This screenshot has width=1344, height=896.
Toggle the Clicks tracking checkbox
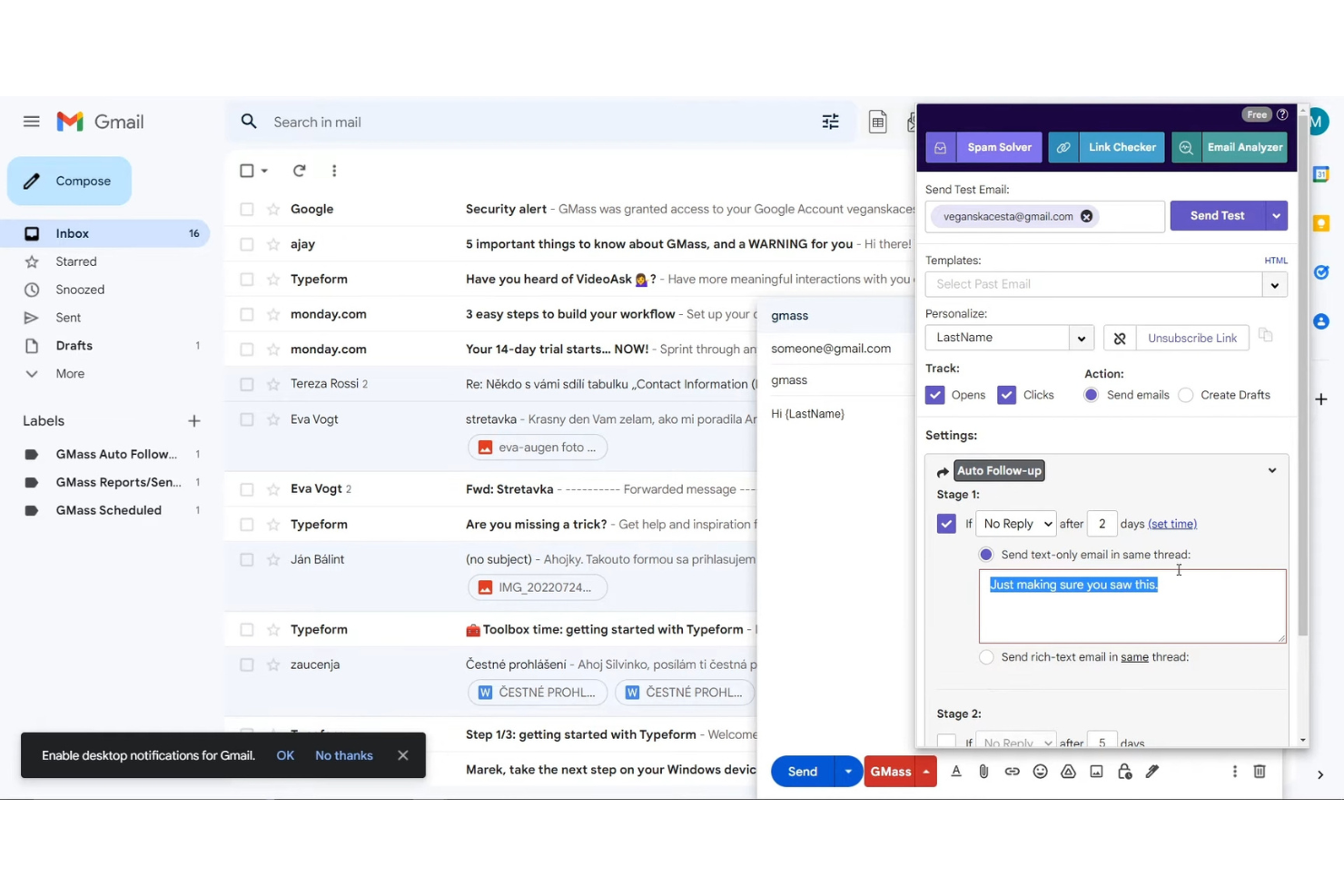pos(1006,395)
